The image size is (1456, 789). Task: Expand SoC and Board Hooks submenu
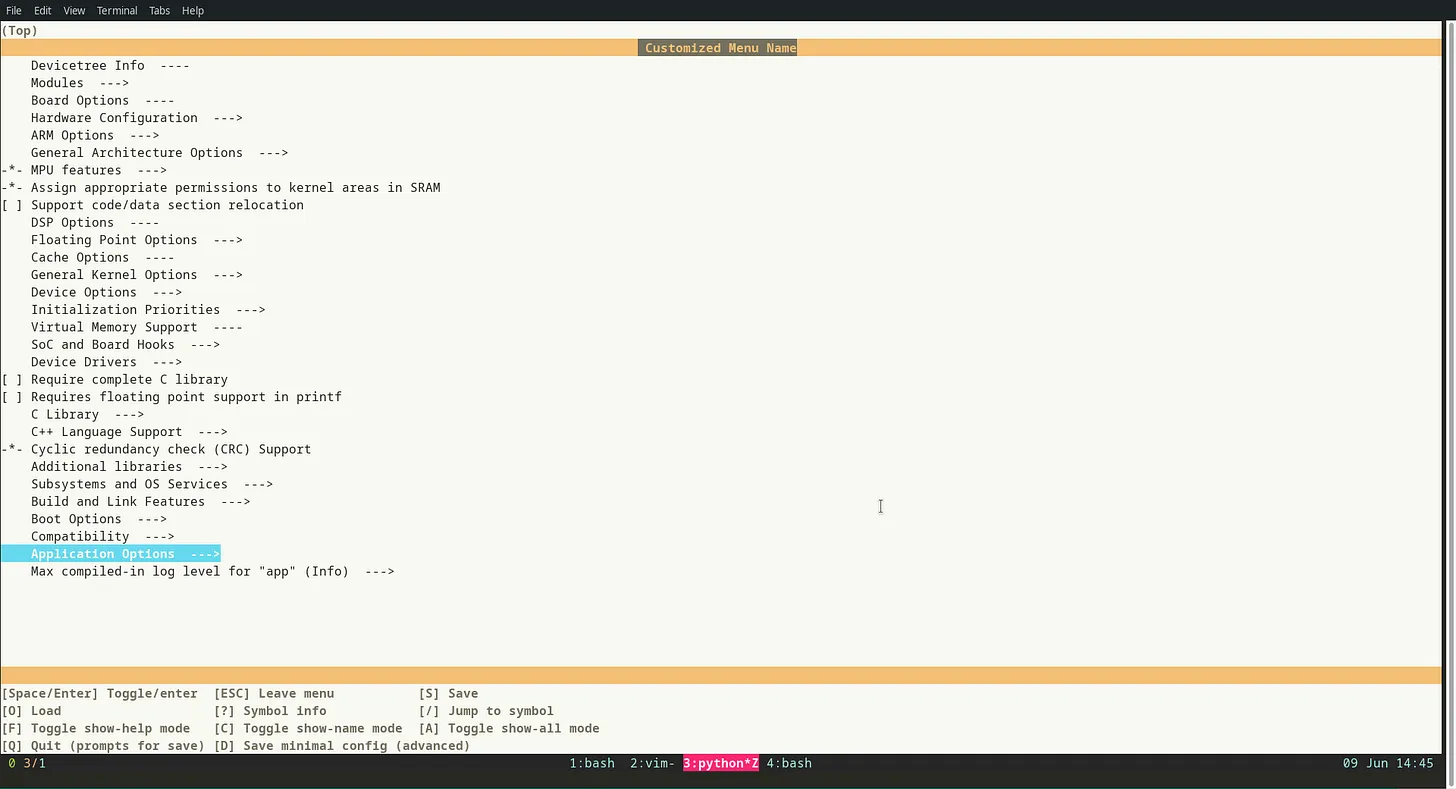[125, 344]
